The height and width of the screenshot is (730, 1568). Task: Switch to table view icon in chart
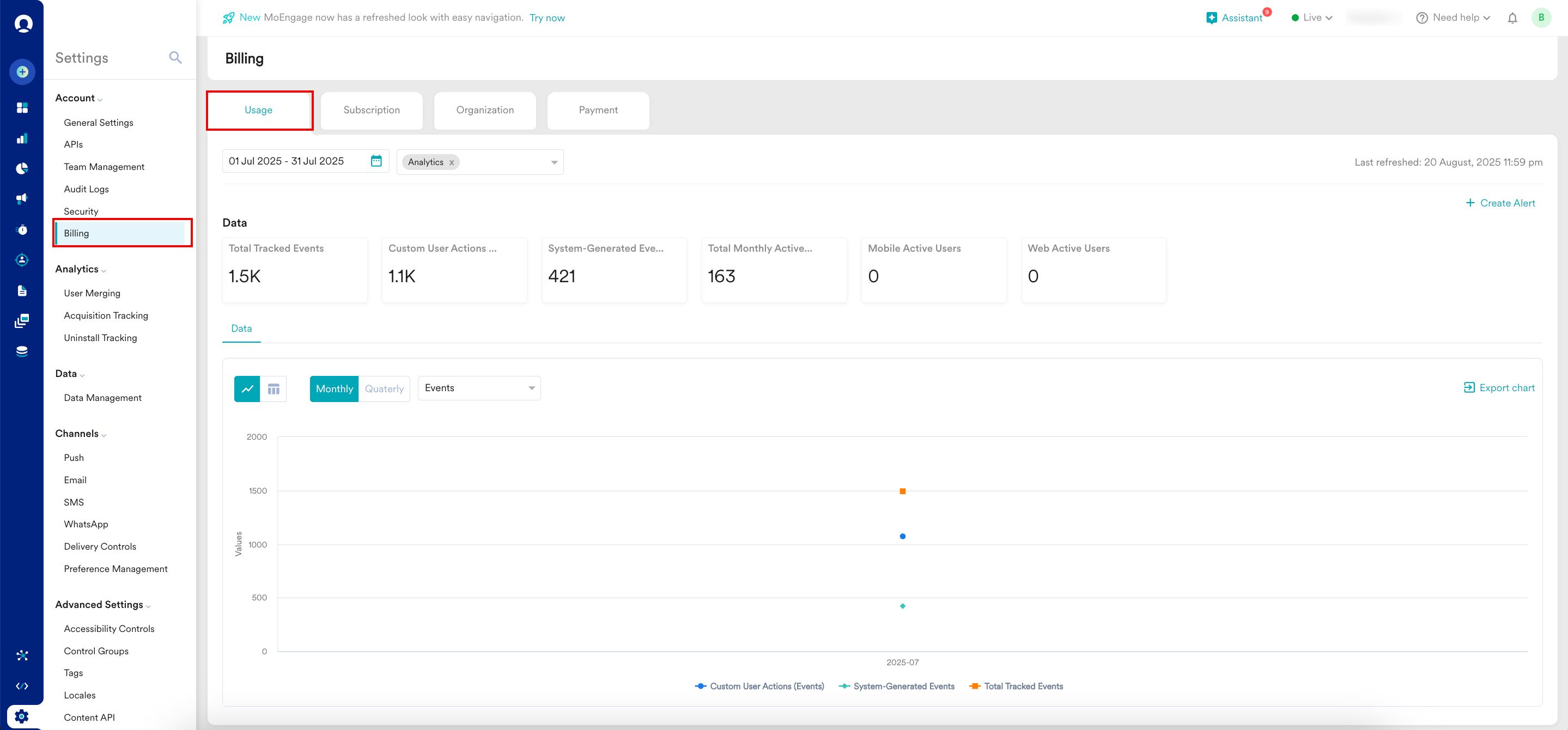coord(274,389)
